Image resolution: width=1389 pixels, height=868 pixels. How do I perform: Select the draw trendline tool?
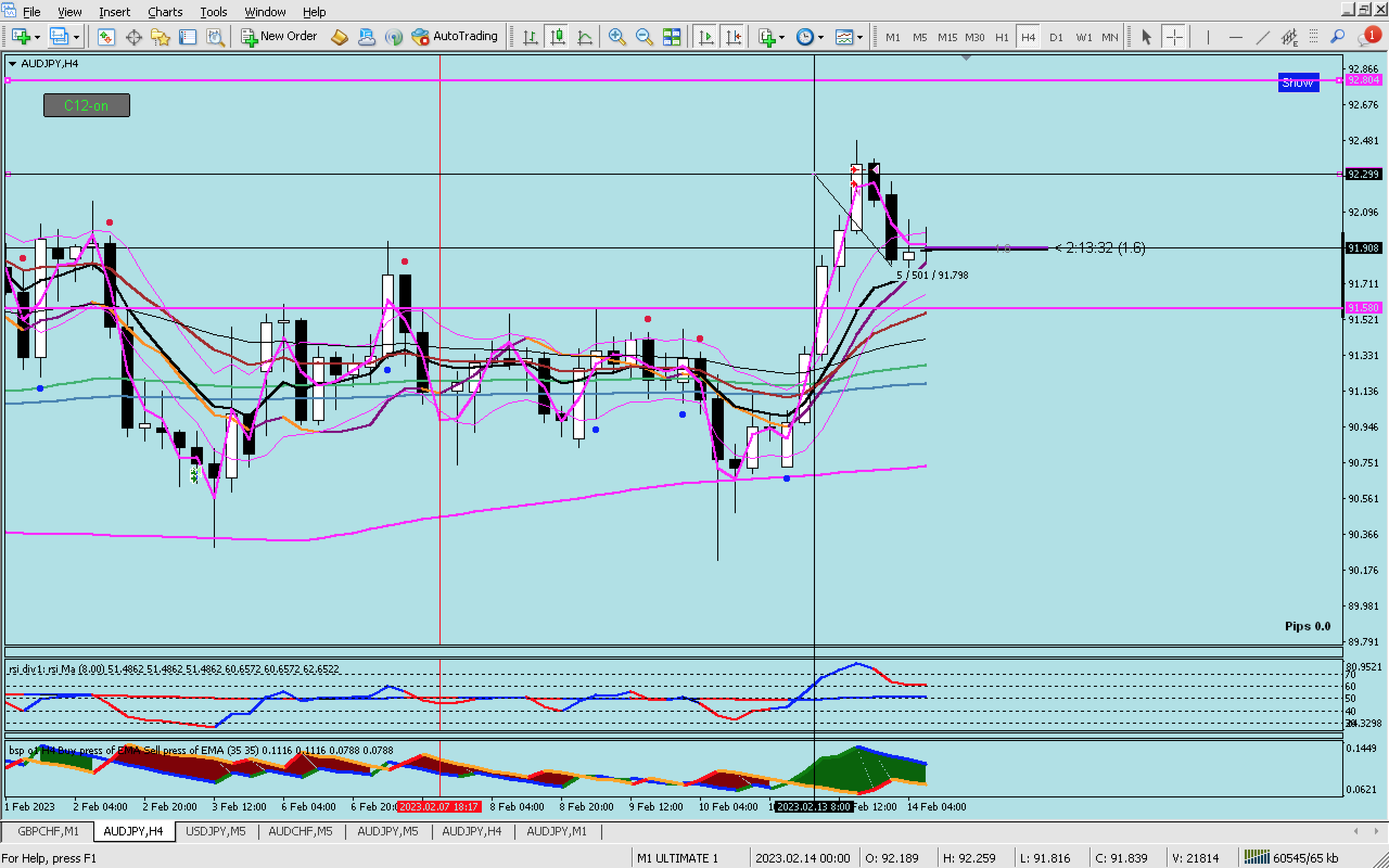(x=1262, y=37)
